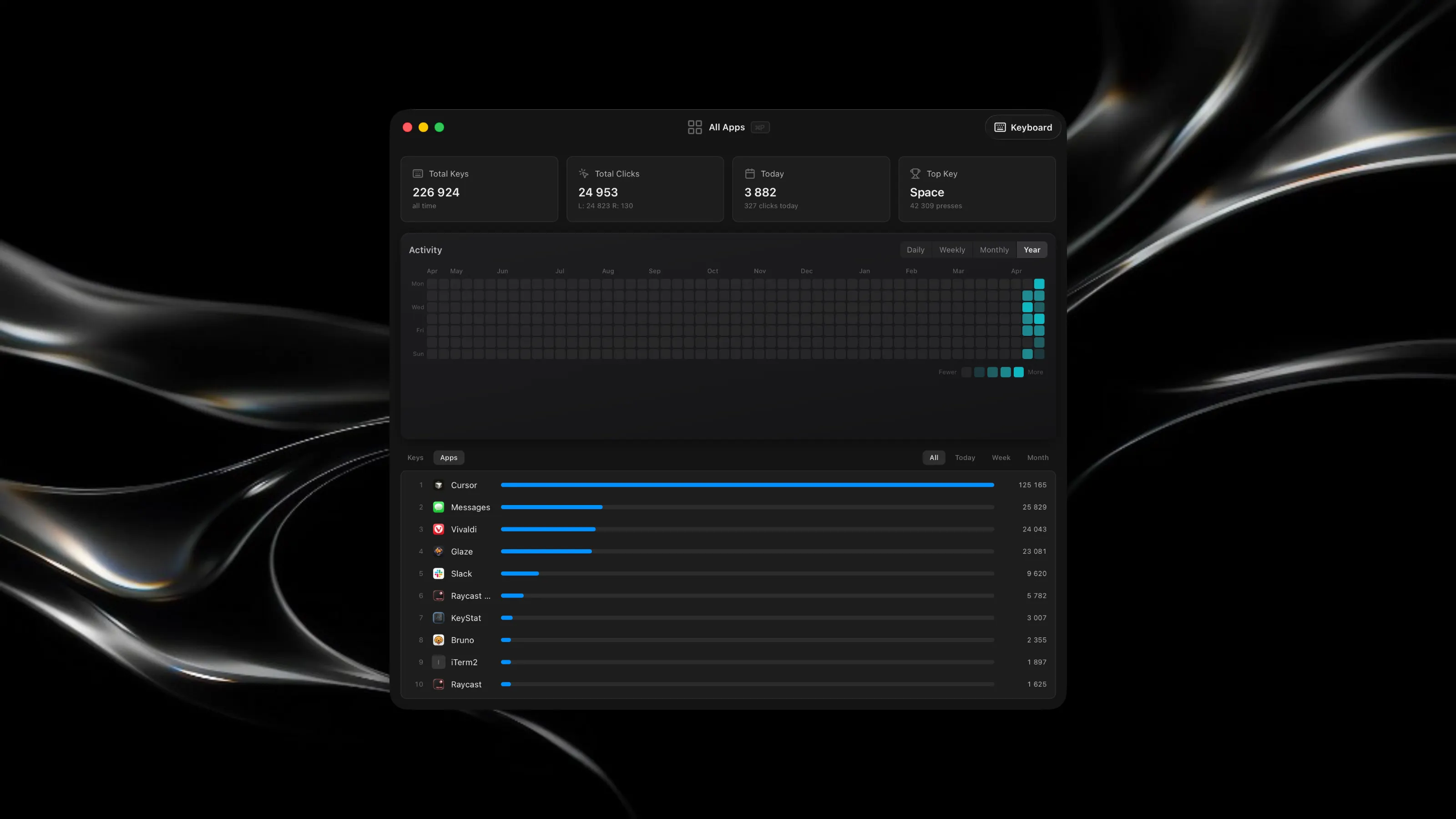The image size is (1456, 819).
Task: Open the All Apps selector
Action: pos(728,127)
